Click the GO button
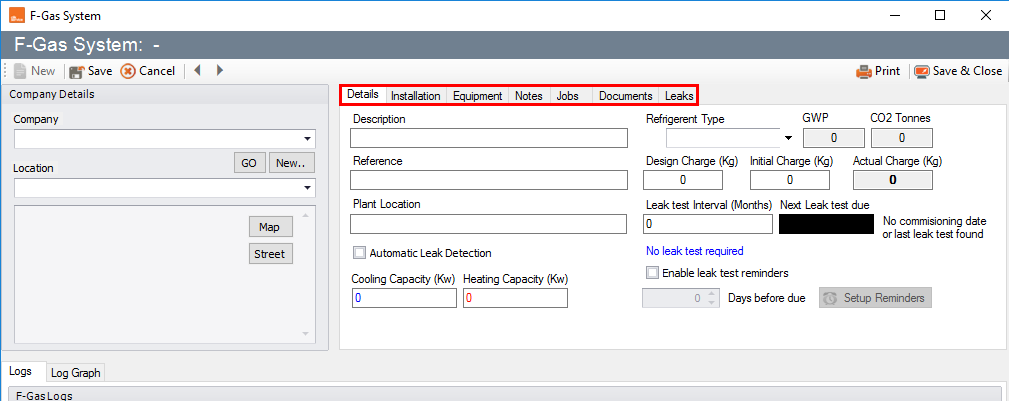 click(x=249, y=163)
